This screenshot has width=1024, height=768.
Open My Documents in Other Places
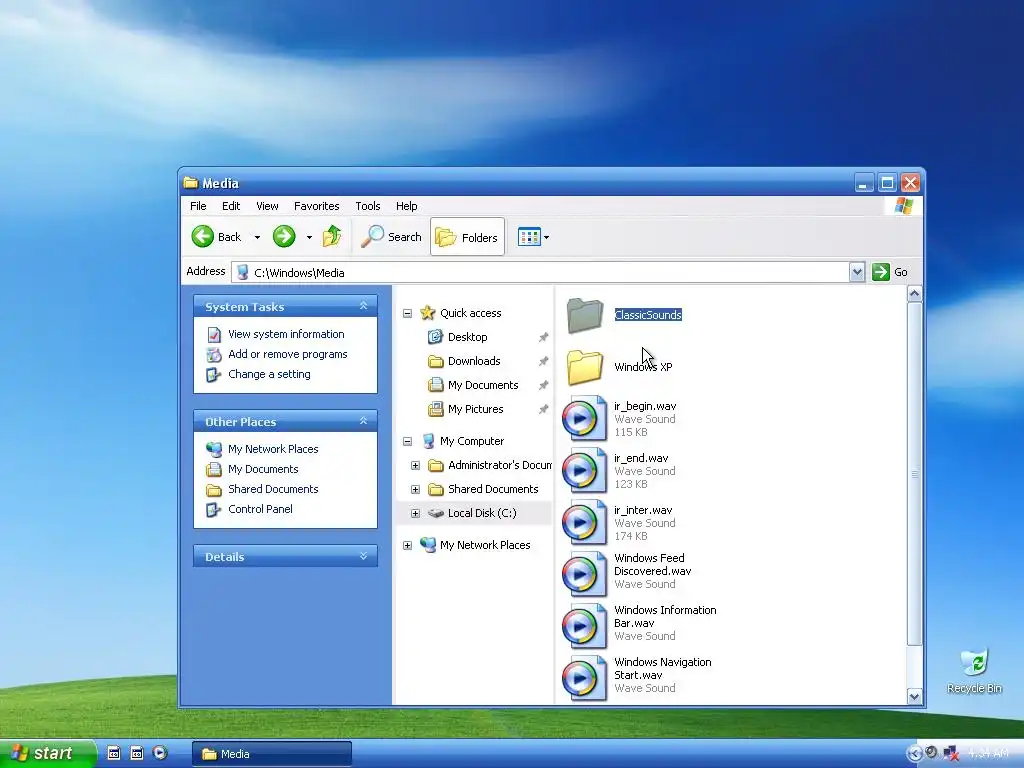tap(263, 469)
